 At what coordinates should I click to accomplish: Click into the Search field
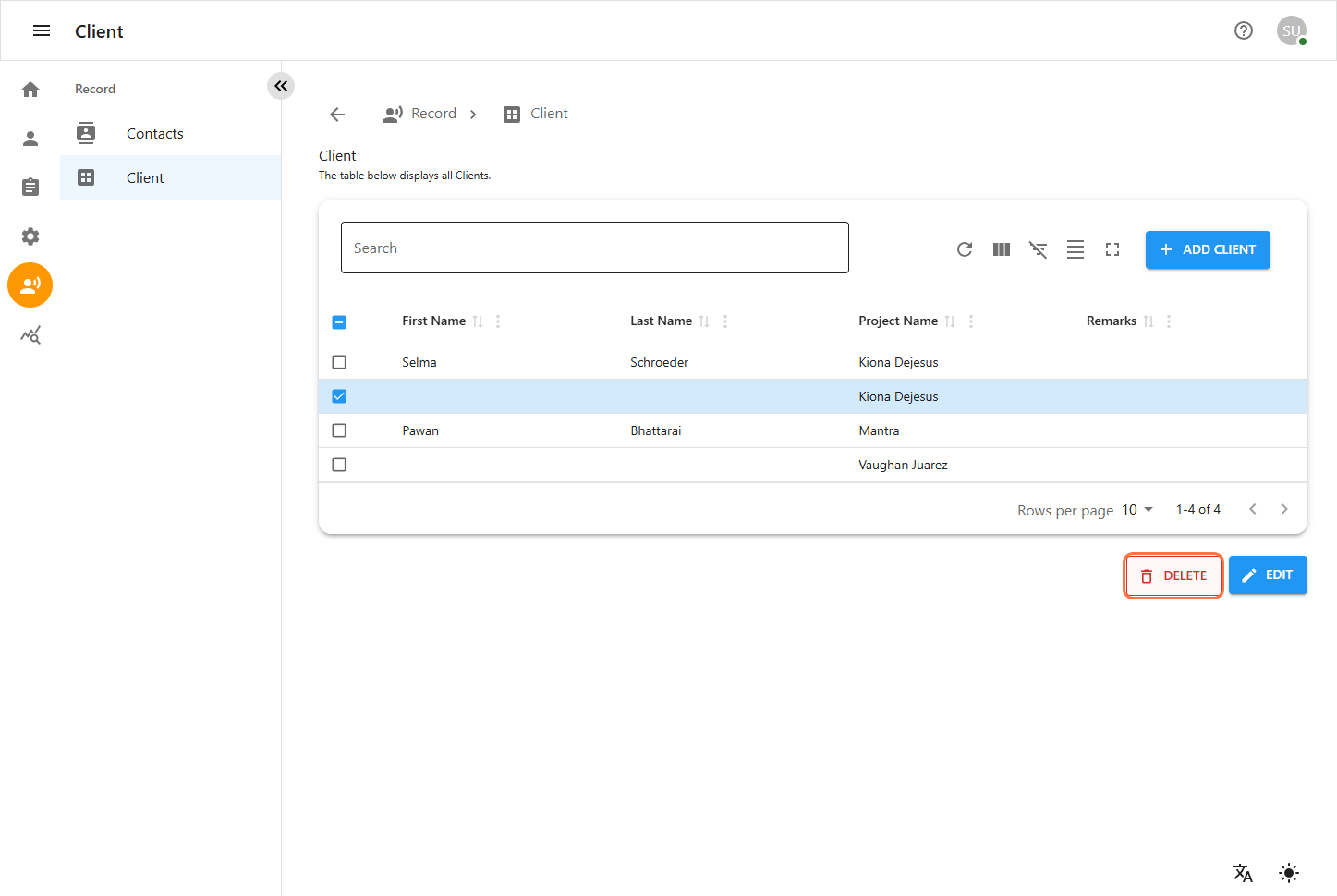point(594,248)
